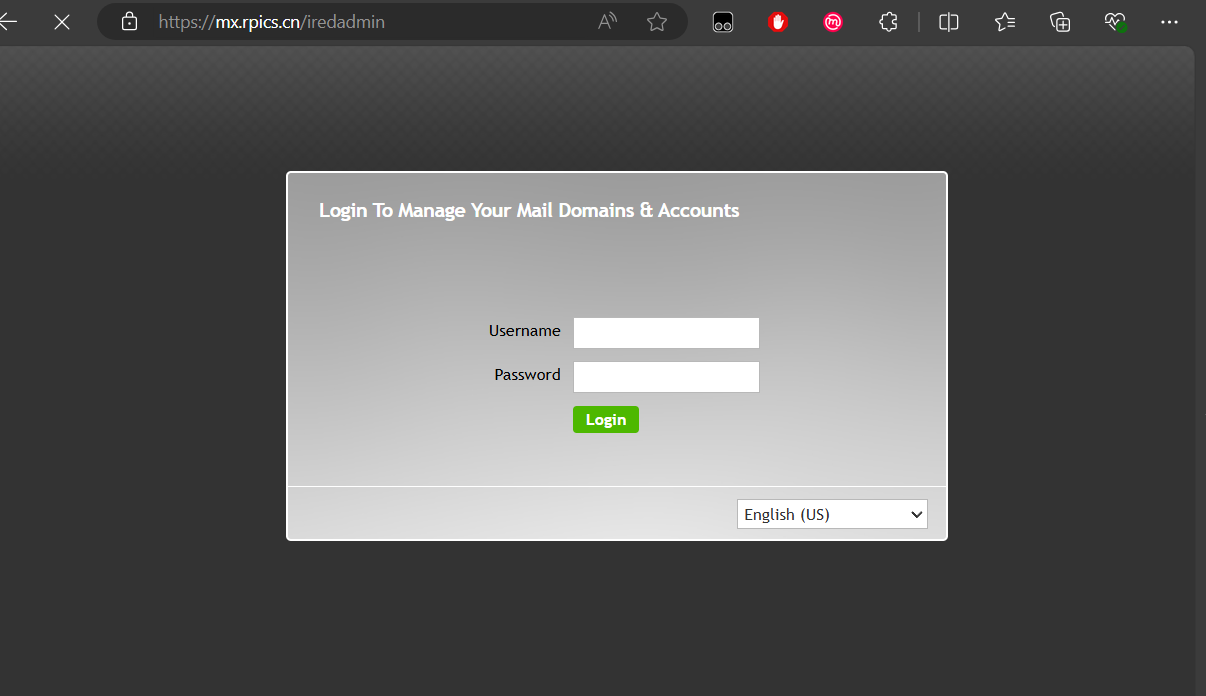The image size is (1206, 696).
Task: Open the glasses-face extension icon
Action: [x=723, y=22]
